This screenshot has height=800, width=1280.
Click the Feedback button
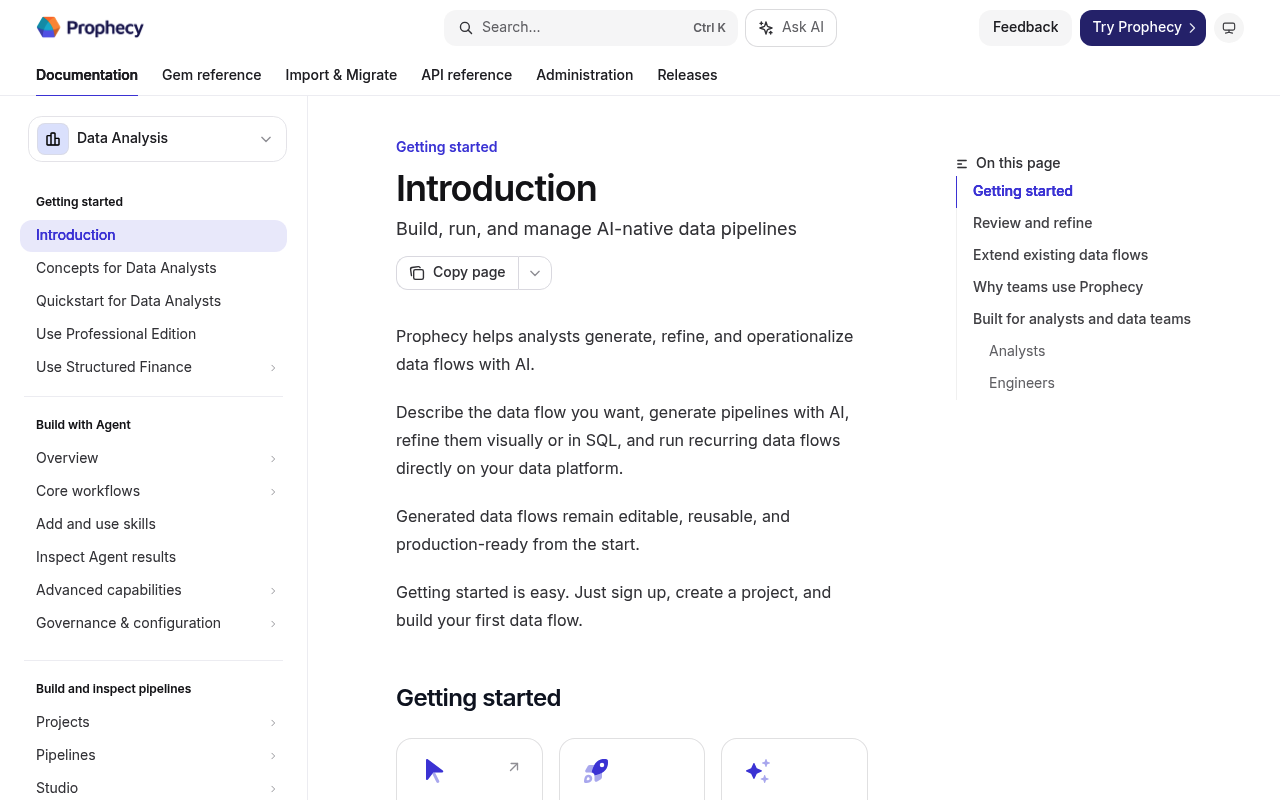click(1025, 28)
